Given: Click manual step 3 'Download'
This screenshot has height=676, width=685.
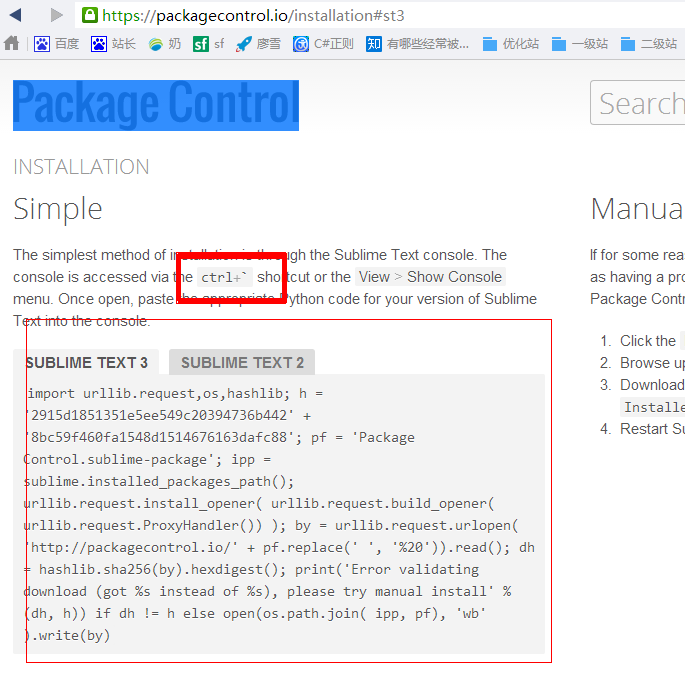Looking at the screenshot, I should click(652, 385).
